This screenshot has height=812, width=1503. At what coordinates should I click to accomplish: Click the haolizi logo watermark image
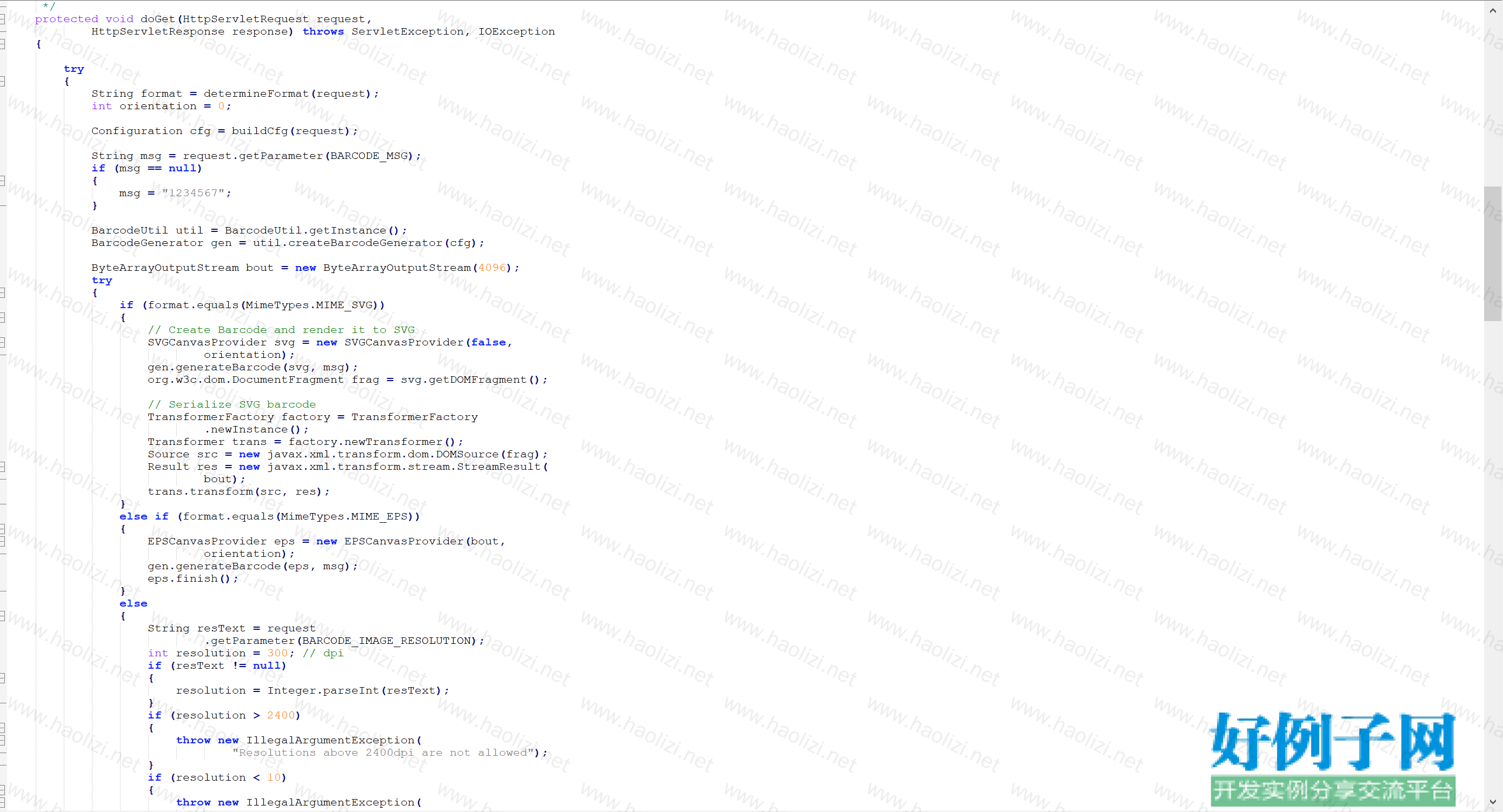(x=1333, y=758)
